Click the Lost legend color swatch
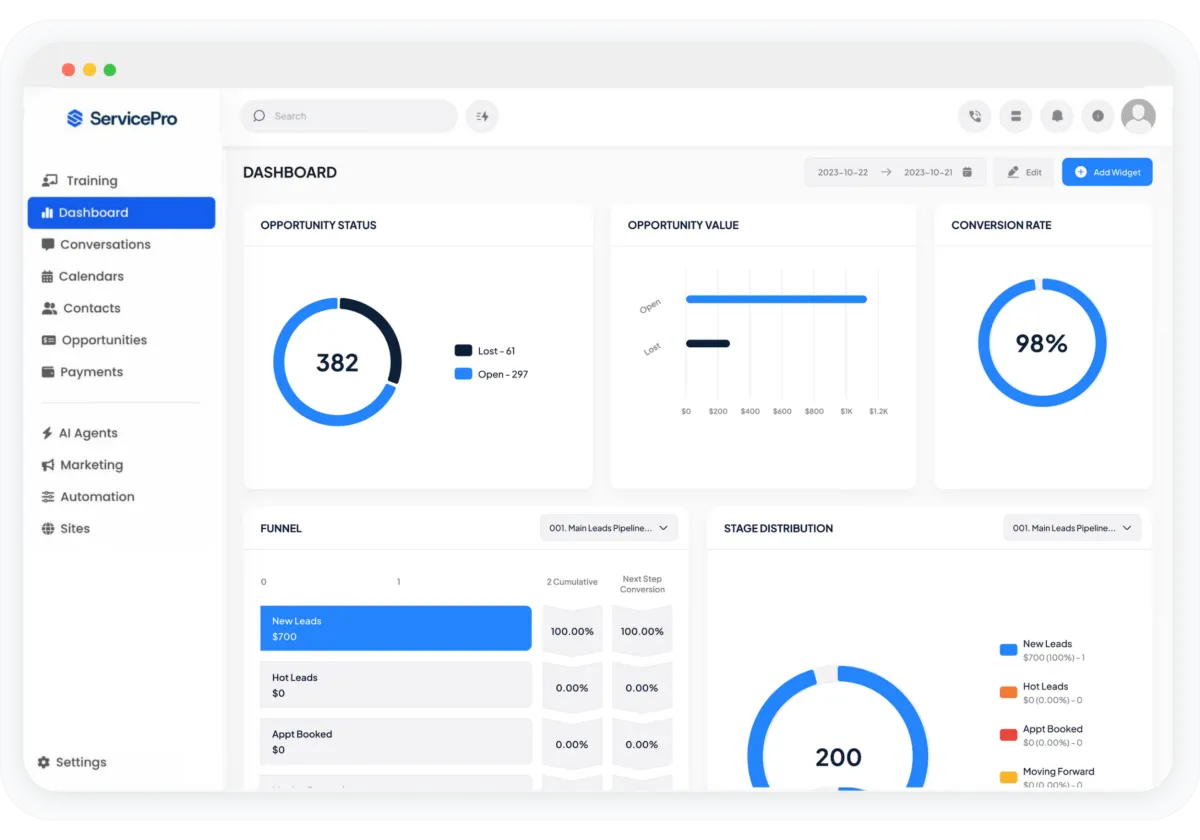The height and width of the screenshot is (840, 1200). (x=463, y=351)
